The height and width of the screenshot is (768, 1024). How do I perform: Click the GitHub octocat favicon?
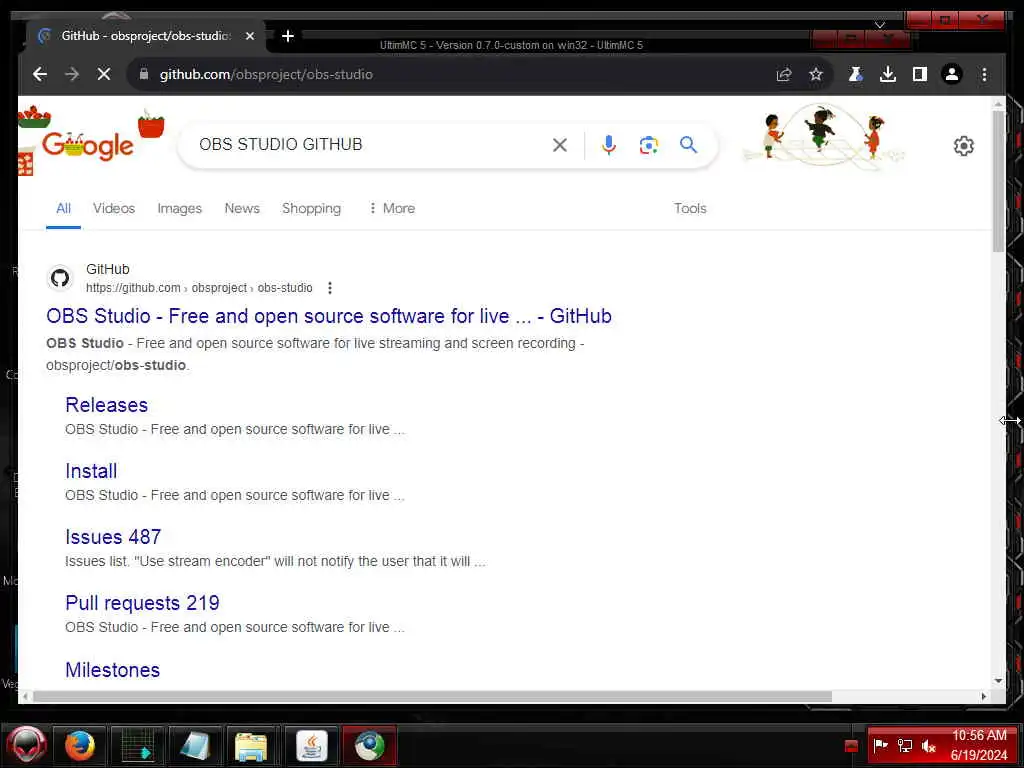(x=60, y=278)
